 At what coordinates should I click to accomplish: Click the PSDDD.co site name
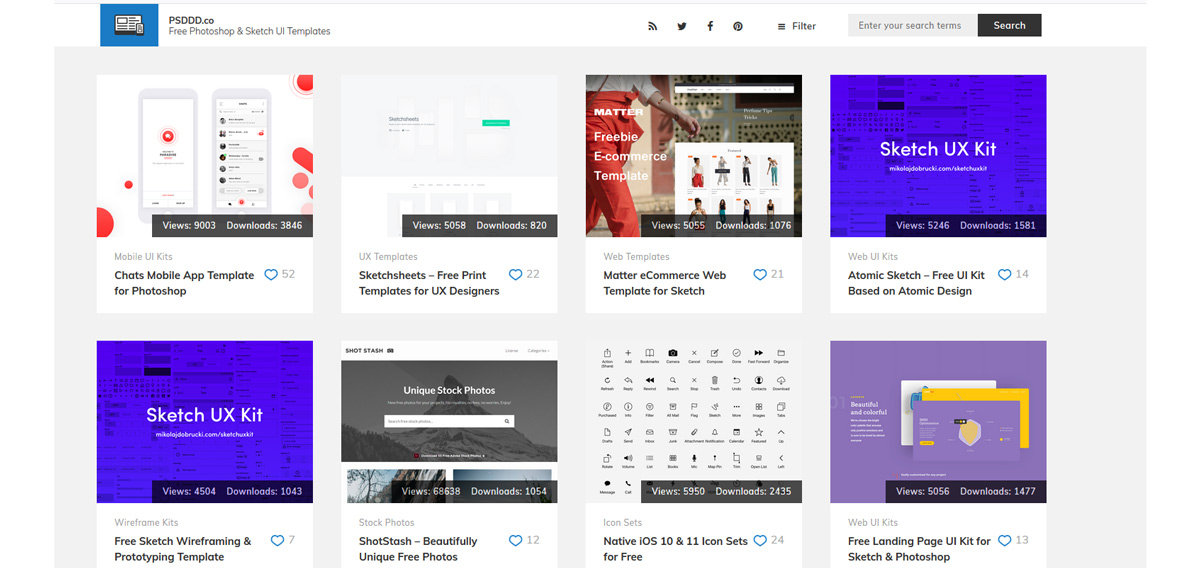pos(191,18)
